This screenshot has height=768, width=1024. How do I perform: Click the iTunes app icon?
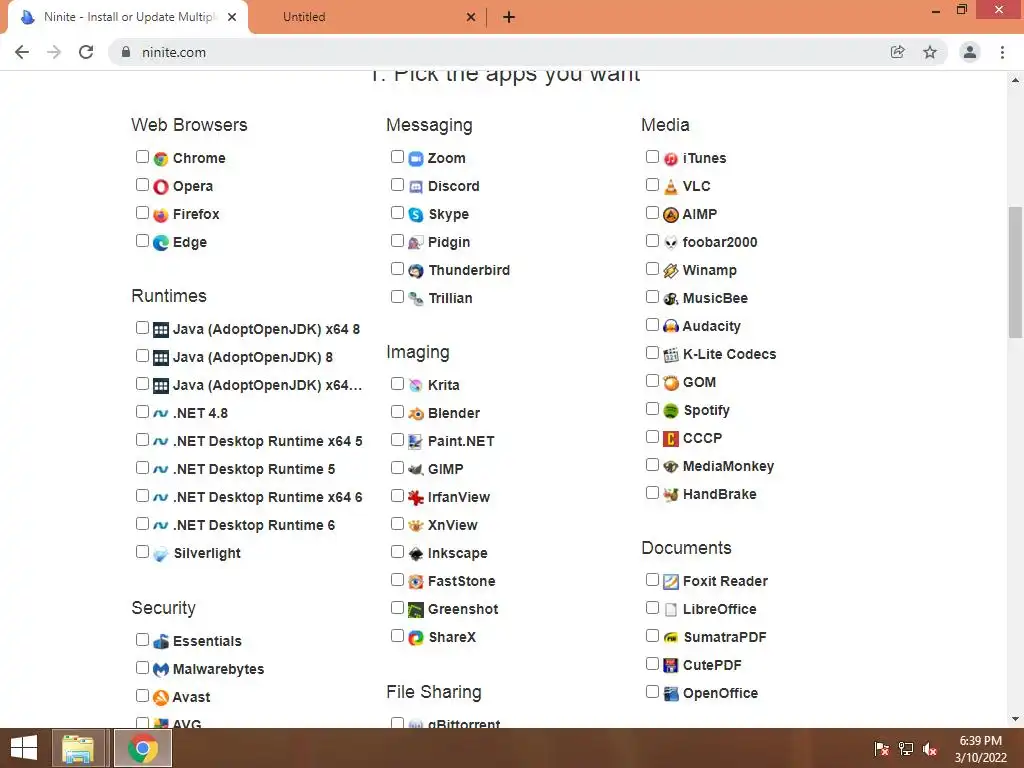pos(671,159)
